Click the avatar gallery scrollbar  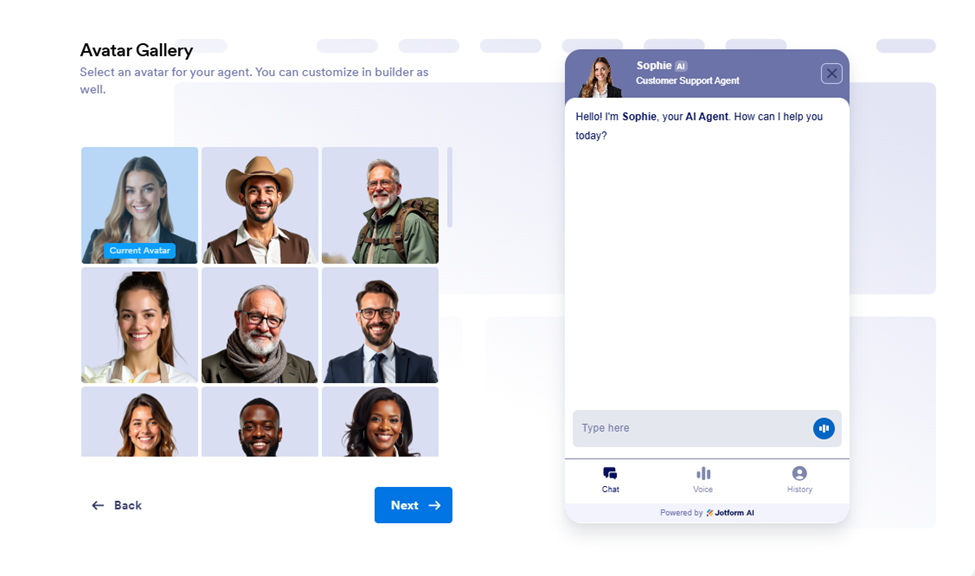click(x=450, y=187)
